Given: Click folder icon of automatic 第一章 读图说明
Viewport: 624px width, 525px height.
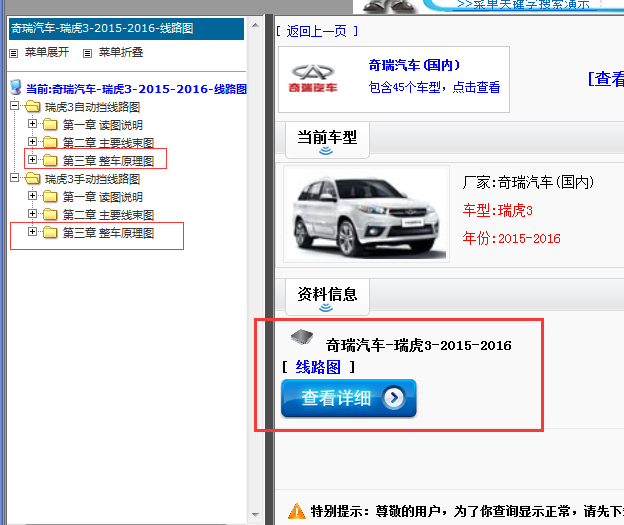Looking at the screenshot, I should [50, 125].
